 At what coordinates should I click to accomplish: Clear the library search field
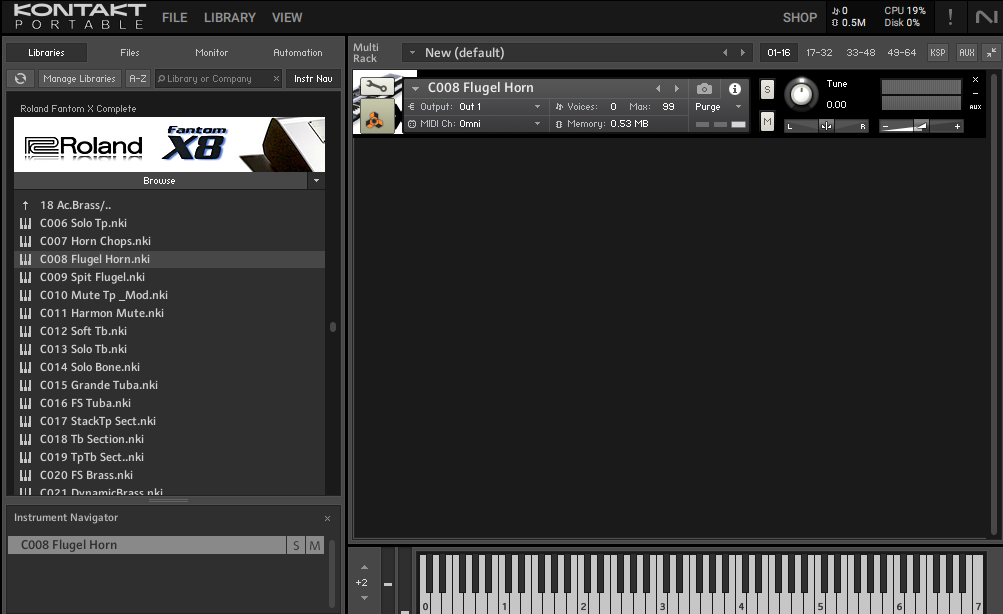coord(276,79)
